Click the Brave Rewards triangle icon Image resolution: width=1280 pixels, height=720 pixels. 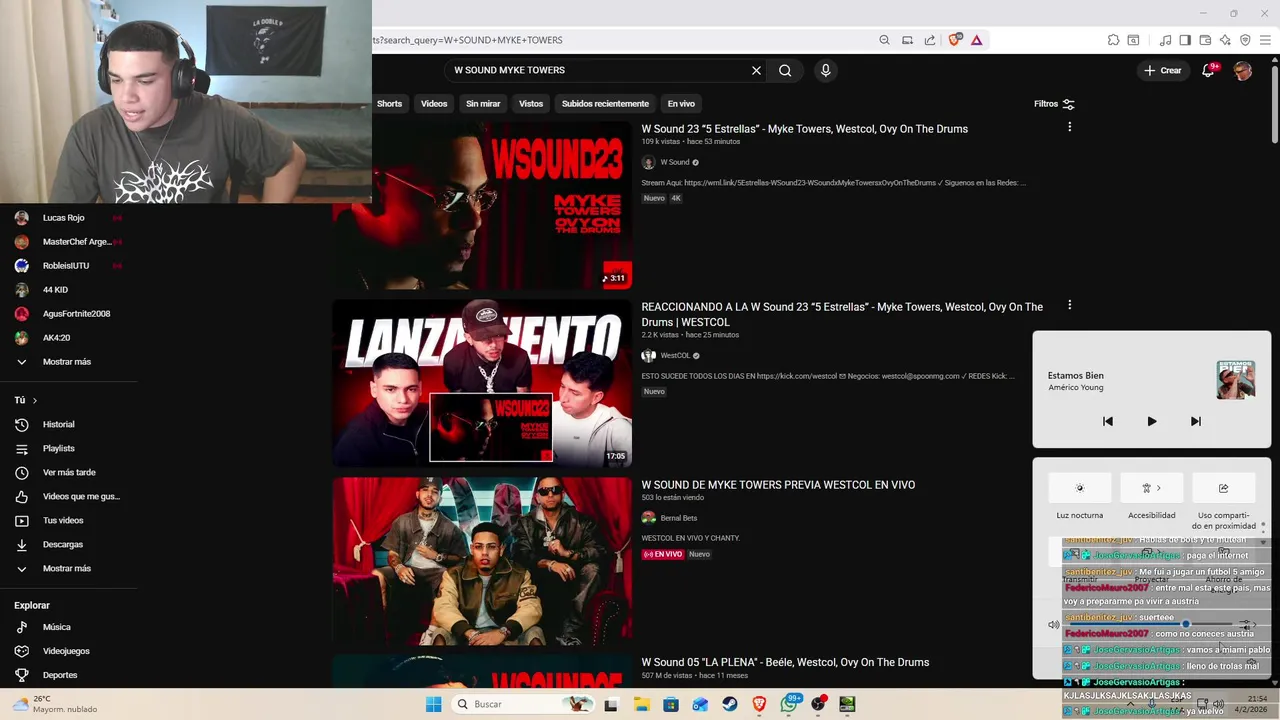pos(976,40)
